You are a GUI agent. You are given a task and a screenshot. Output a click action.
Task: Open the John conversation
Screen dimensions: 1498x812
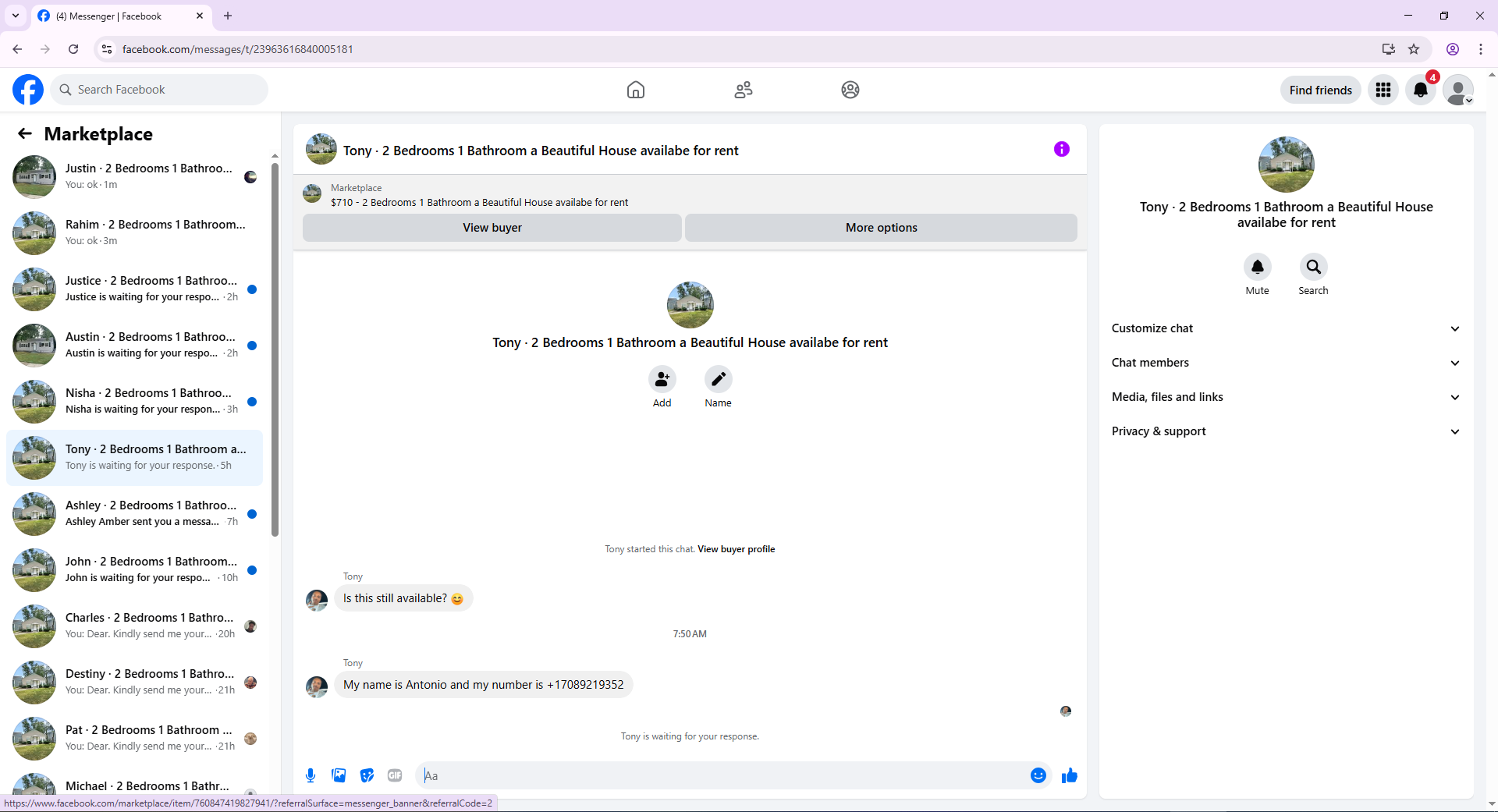tap(134, 570)
